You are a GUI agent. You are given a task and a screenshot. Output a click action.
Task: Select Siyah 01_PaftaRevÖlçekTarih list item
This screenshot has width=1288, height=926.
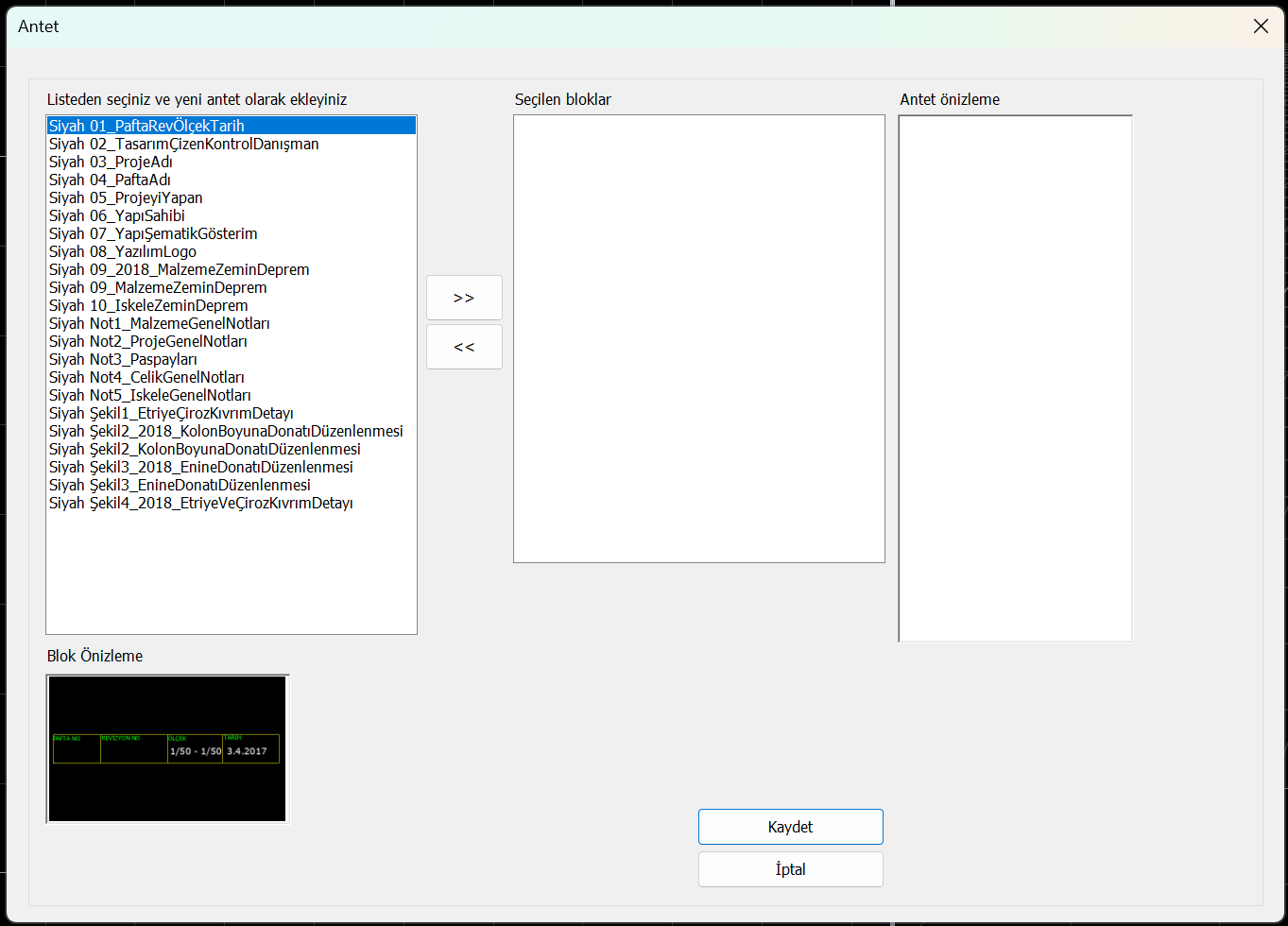click(x=146, y=126)
